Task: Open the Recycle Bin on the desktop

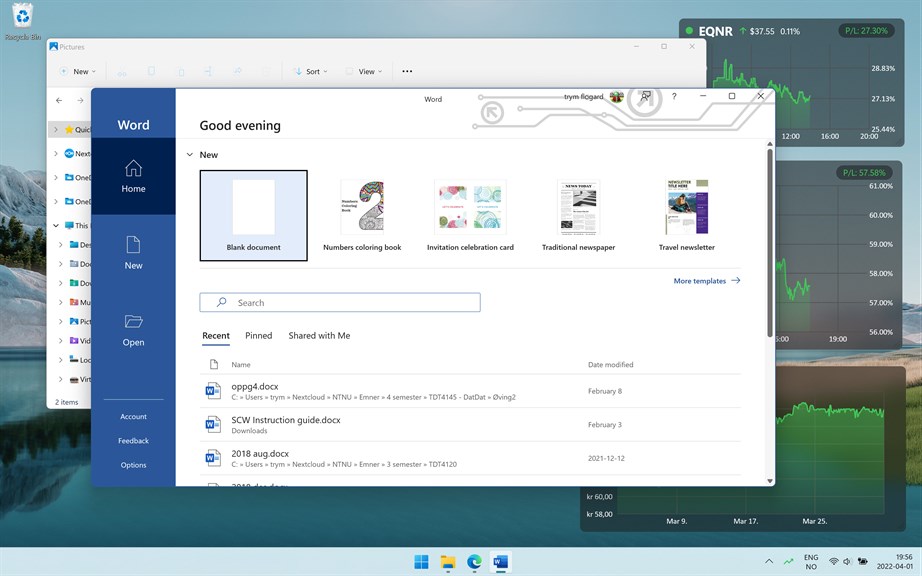Action: tap(22, 18)
